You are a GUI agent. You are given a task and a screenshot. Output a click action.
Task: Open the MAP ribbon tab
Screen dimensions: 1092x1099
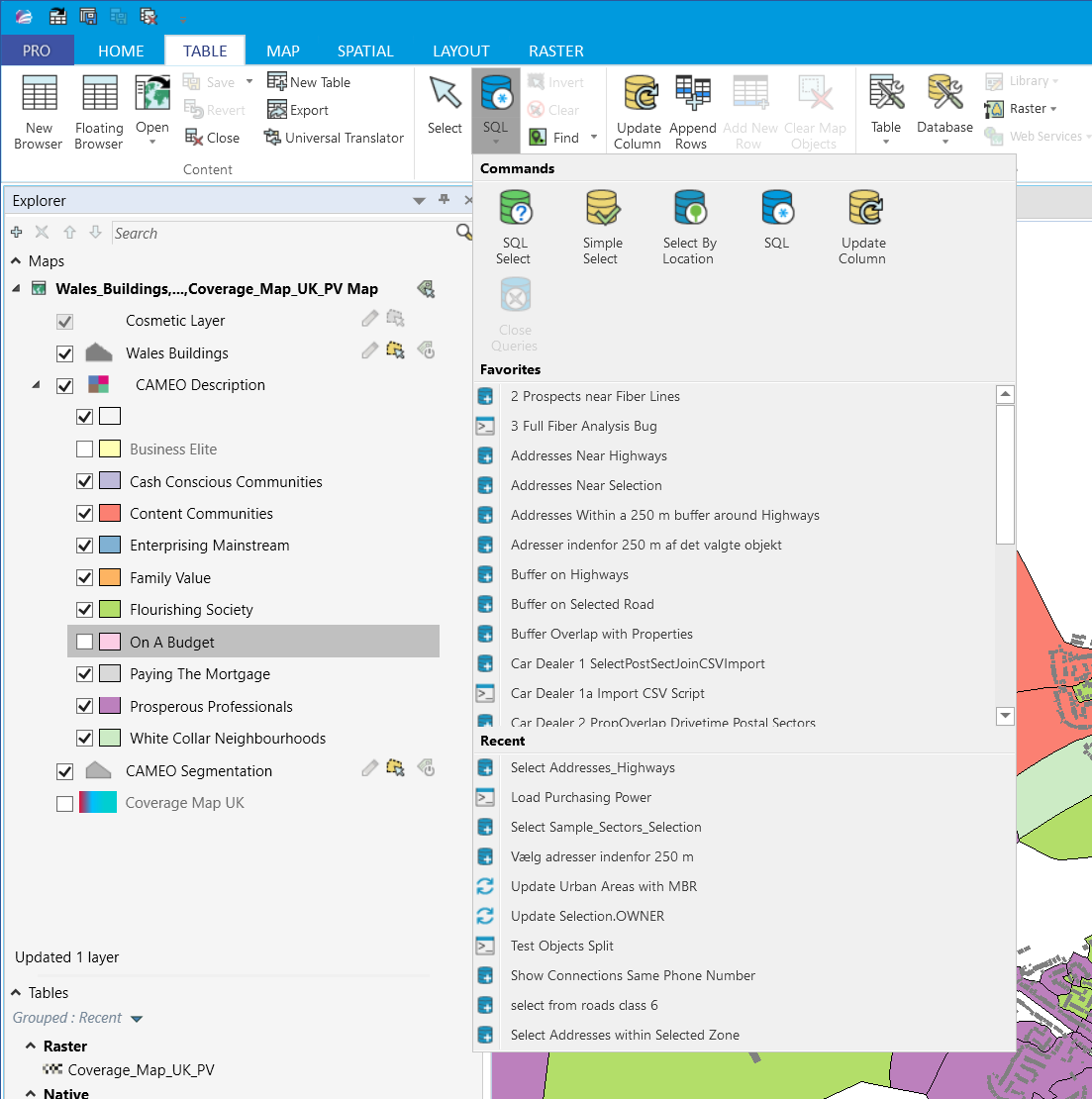coord(282,50)
